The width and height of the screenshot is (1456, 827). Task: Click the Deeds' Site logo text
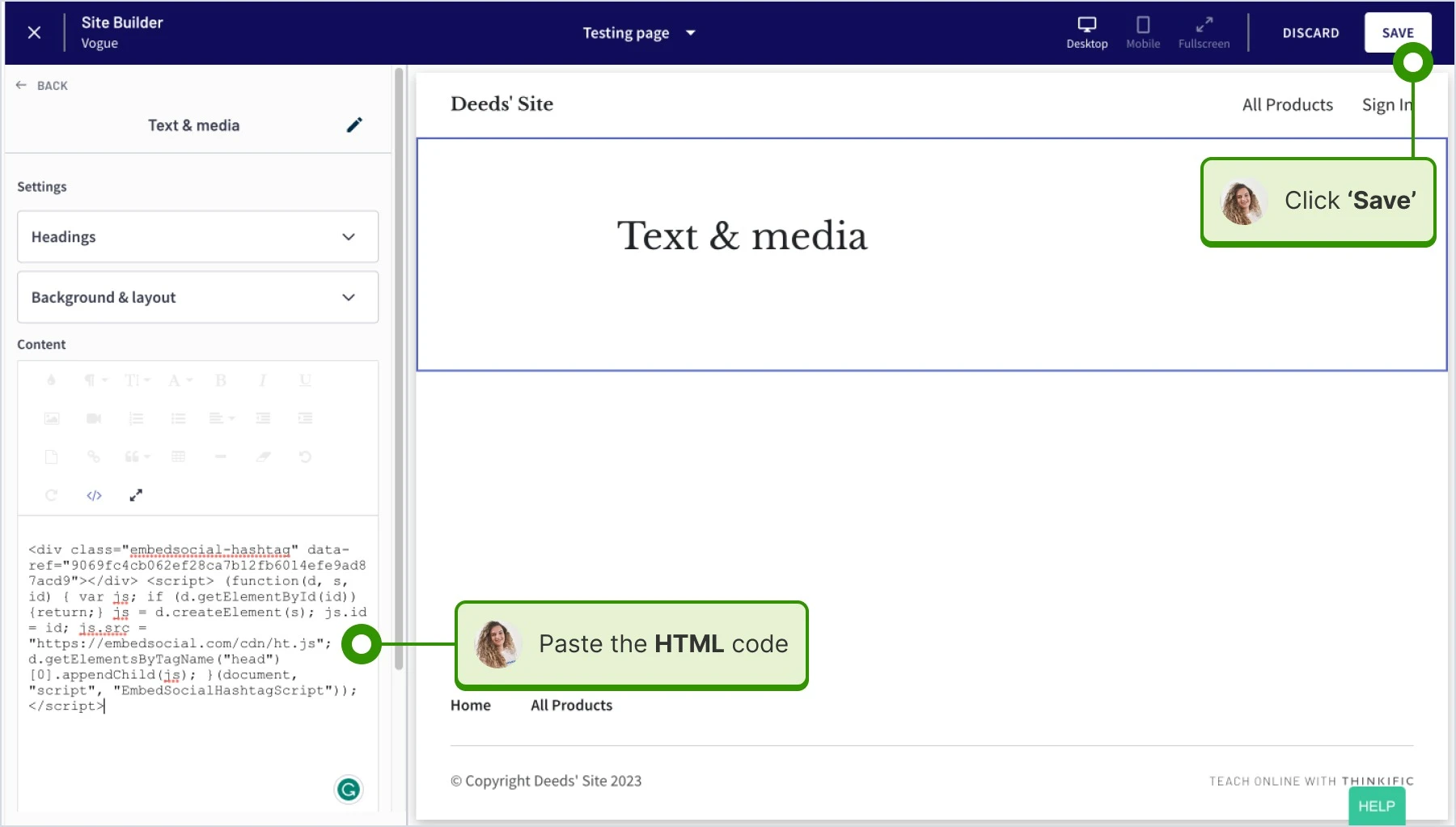tap(502, 104)
